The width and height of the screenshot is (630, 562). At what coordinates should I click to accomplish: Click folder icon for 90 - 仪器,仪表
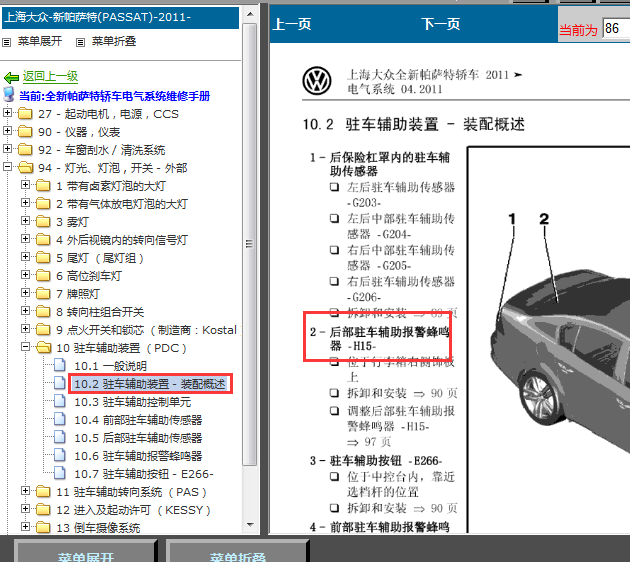(x=25, y=132)
